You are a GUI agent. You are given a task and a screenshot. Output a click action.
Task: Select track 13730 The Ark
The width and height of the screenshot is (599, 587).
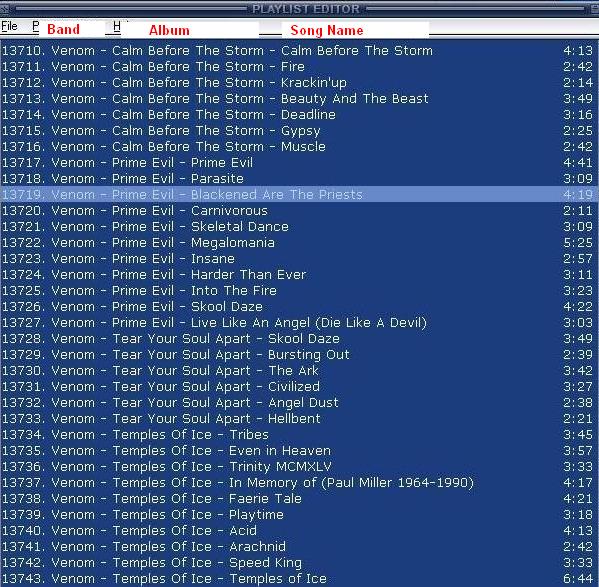(299, 371)
